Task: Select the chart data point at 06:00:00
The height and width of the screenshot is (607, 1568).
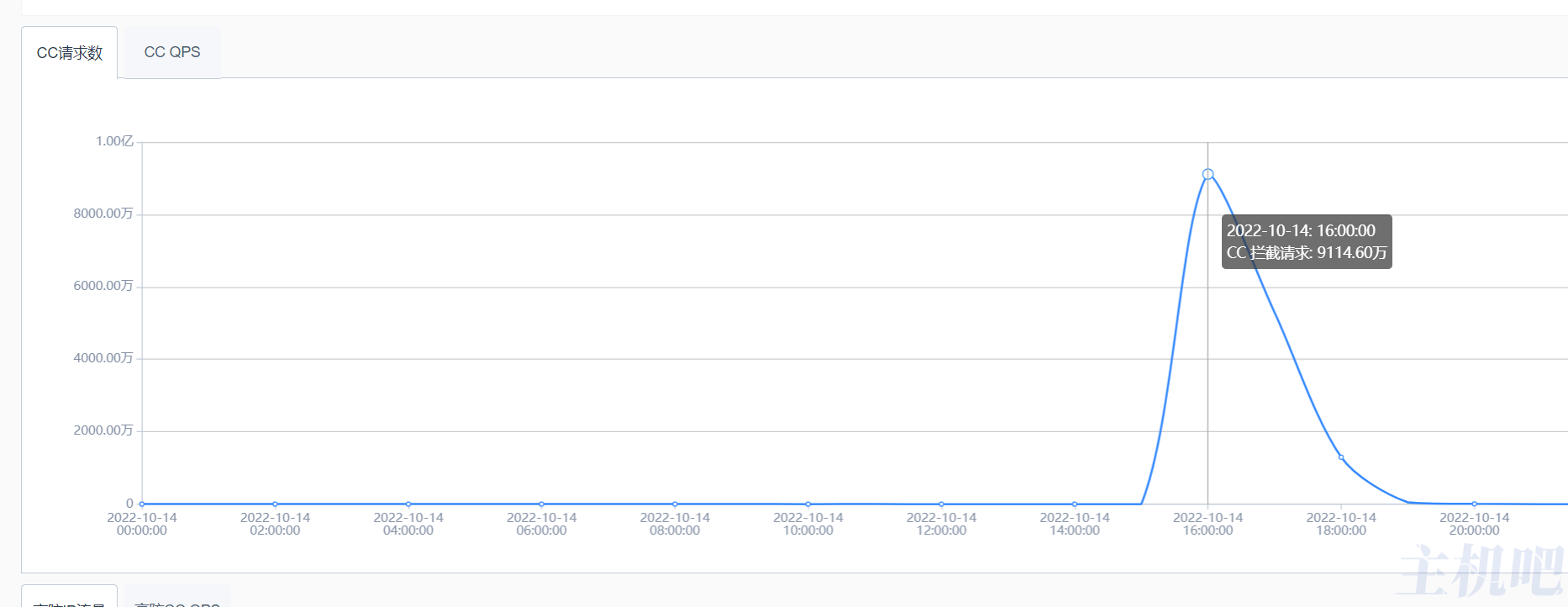Action: pos(541,504)
